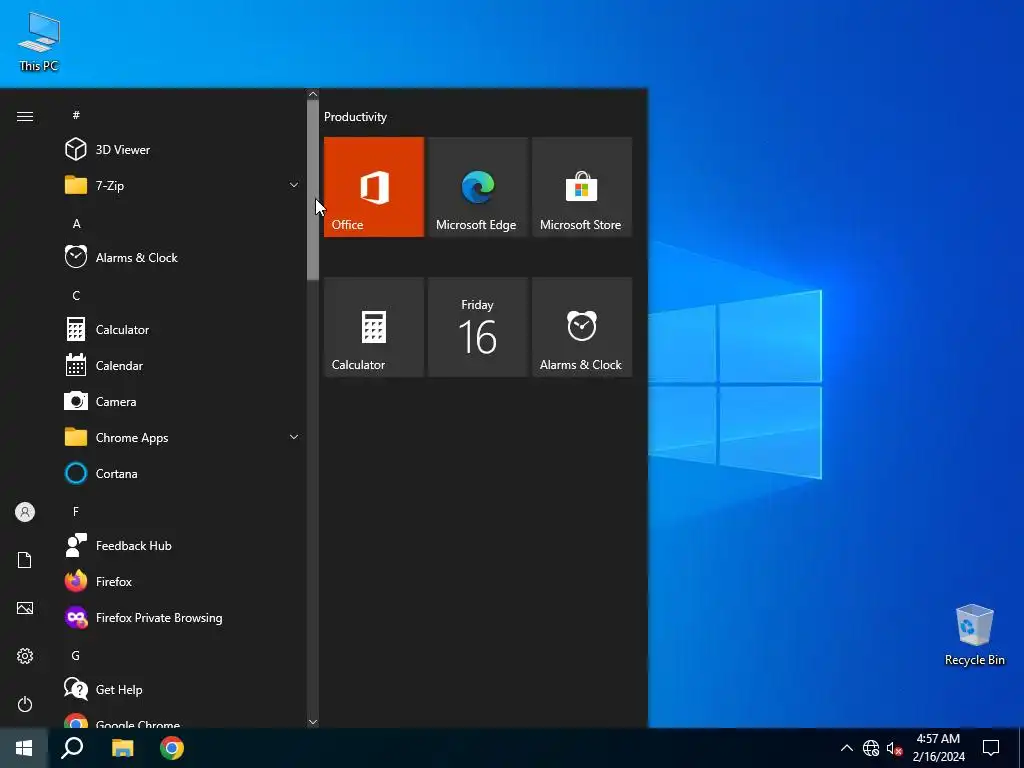Viewport: 1024px width, 768px height.
Task: Expand the Start menu hamburger button
Action: click(25, 116)
